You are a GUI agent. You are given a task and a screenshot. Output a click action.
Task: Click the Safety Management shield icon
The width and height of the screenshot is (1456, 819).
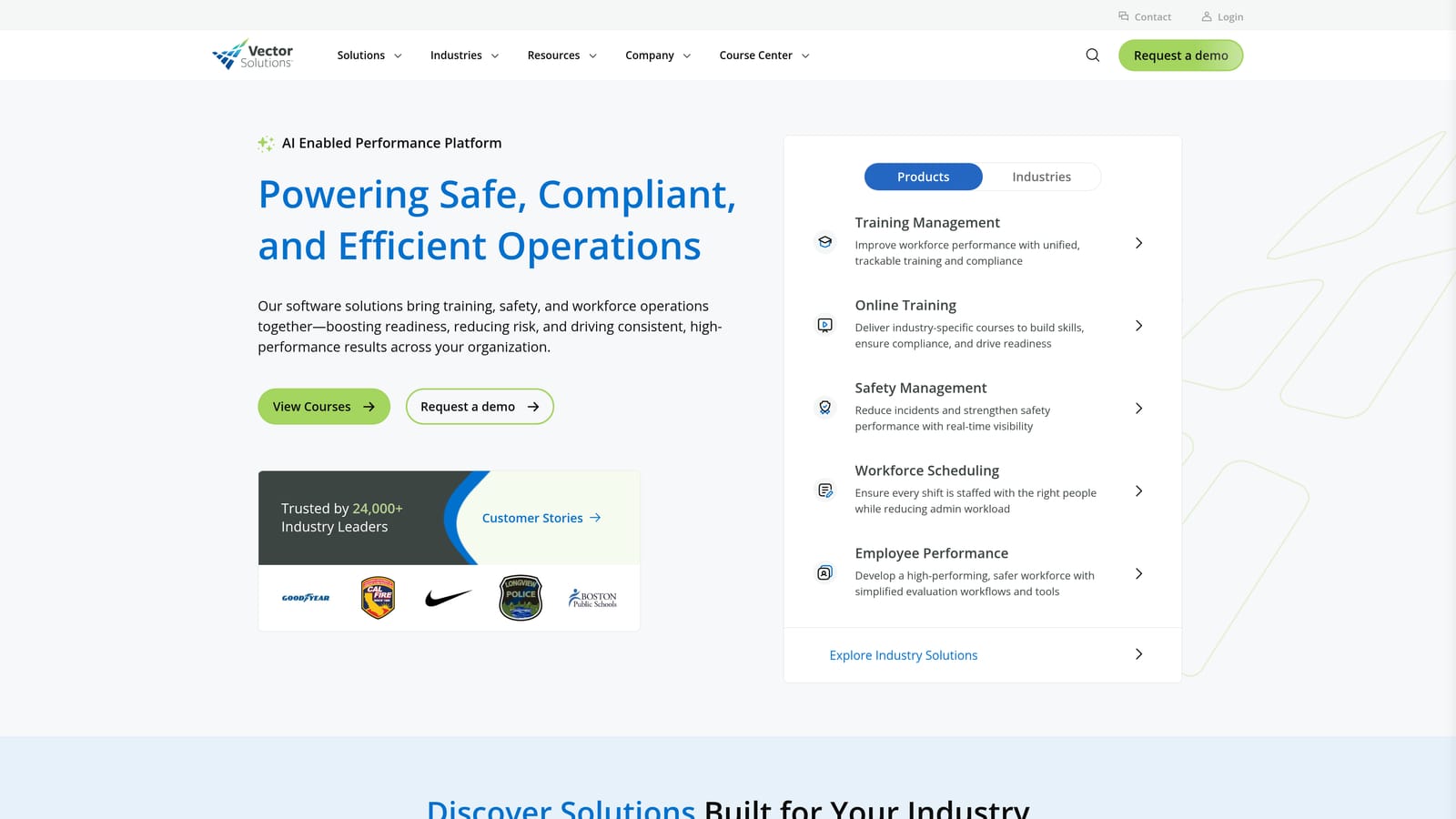point(824,408)
